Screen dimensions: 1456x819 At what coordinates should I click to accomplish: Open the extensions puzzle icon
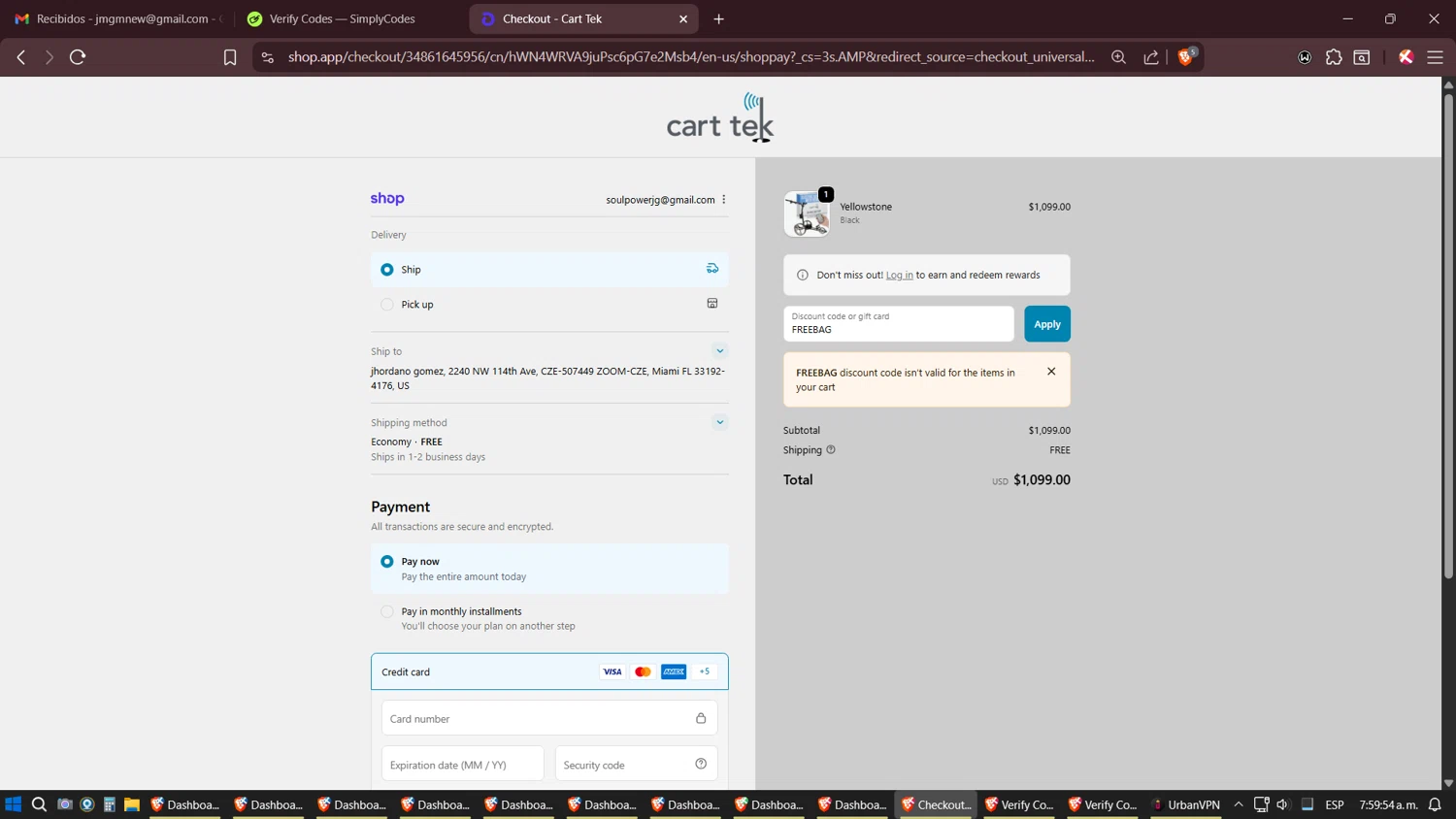pos(1334,57)
